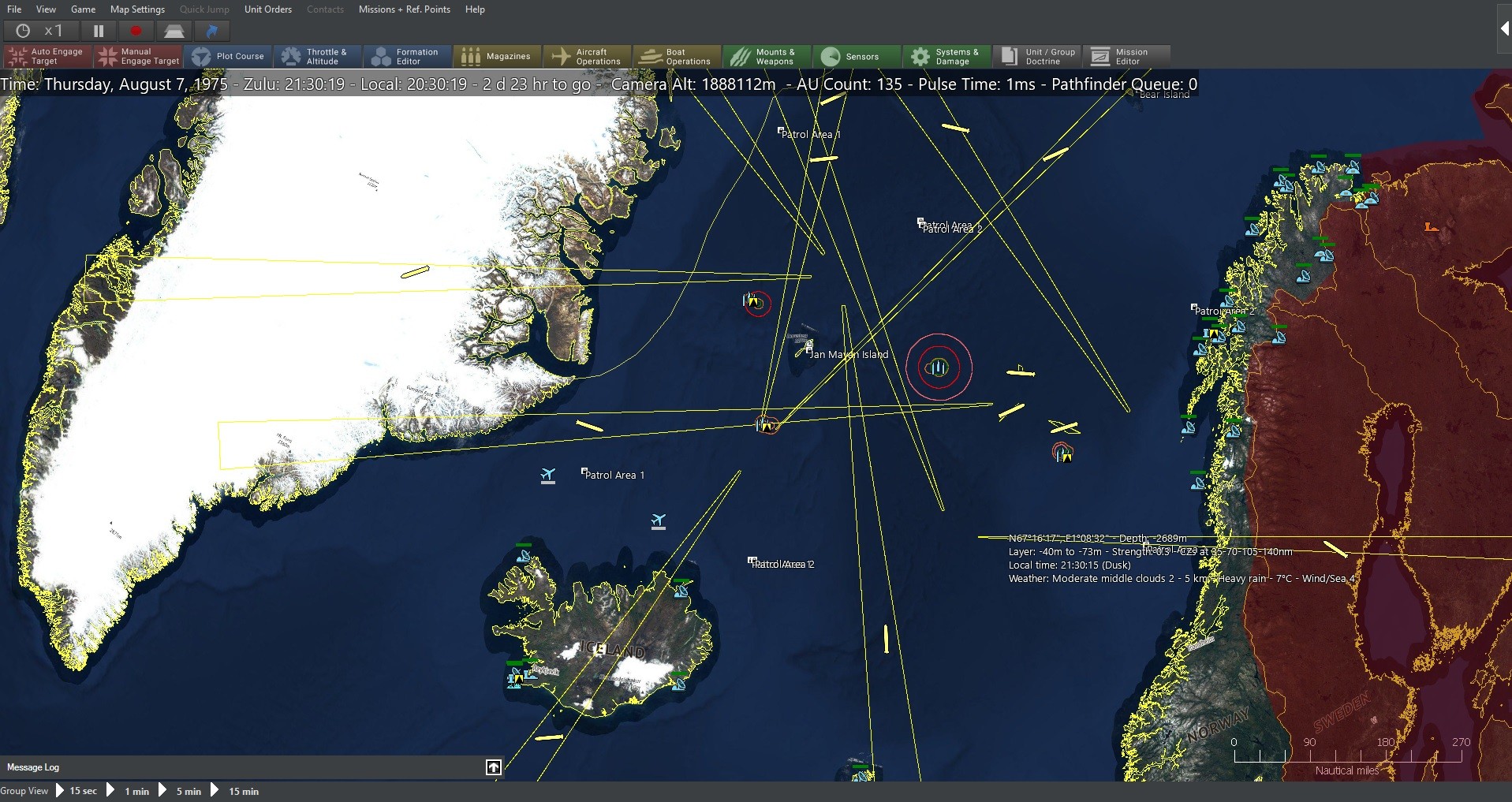The height and width of the screenshot is (802, 1512).
Task: Open Boat Operations
Action: tap(676, 56)
